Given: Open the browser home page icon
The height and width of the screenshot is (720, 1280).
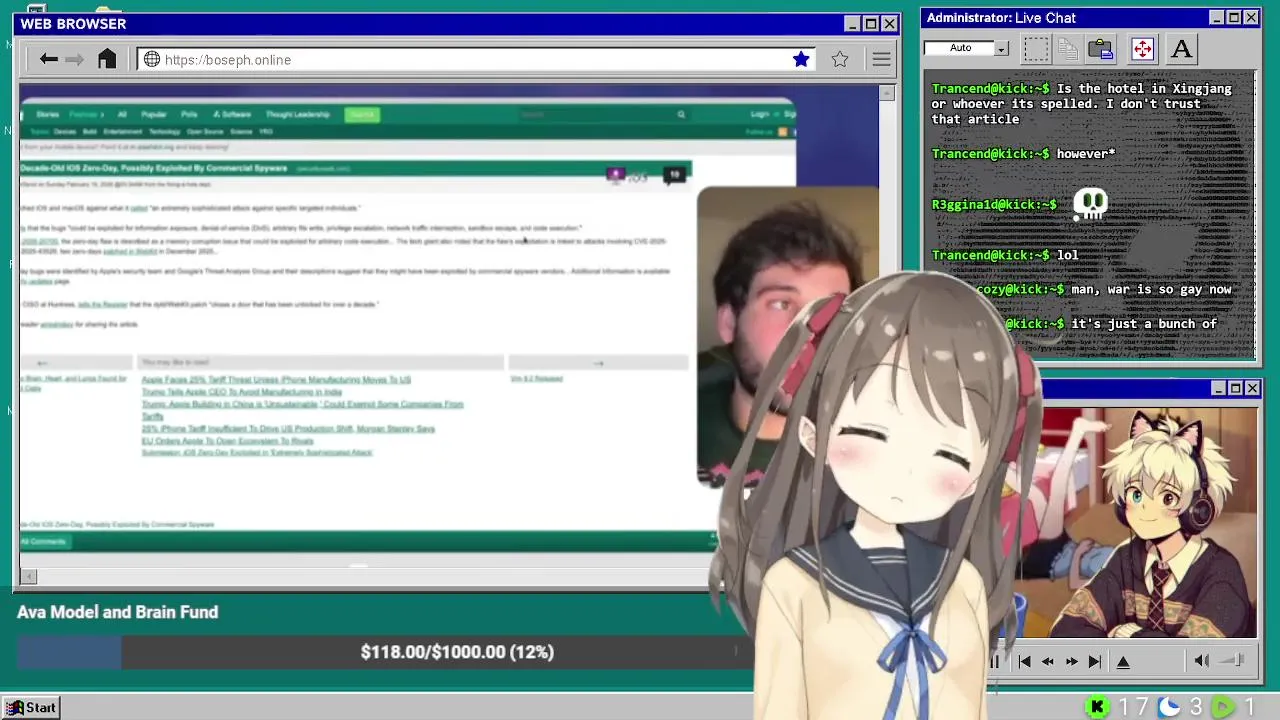Looking at the screenshot, I should (107, 59).
